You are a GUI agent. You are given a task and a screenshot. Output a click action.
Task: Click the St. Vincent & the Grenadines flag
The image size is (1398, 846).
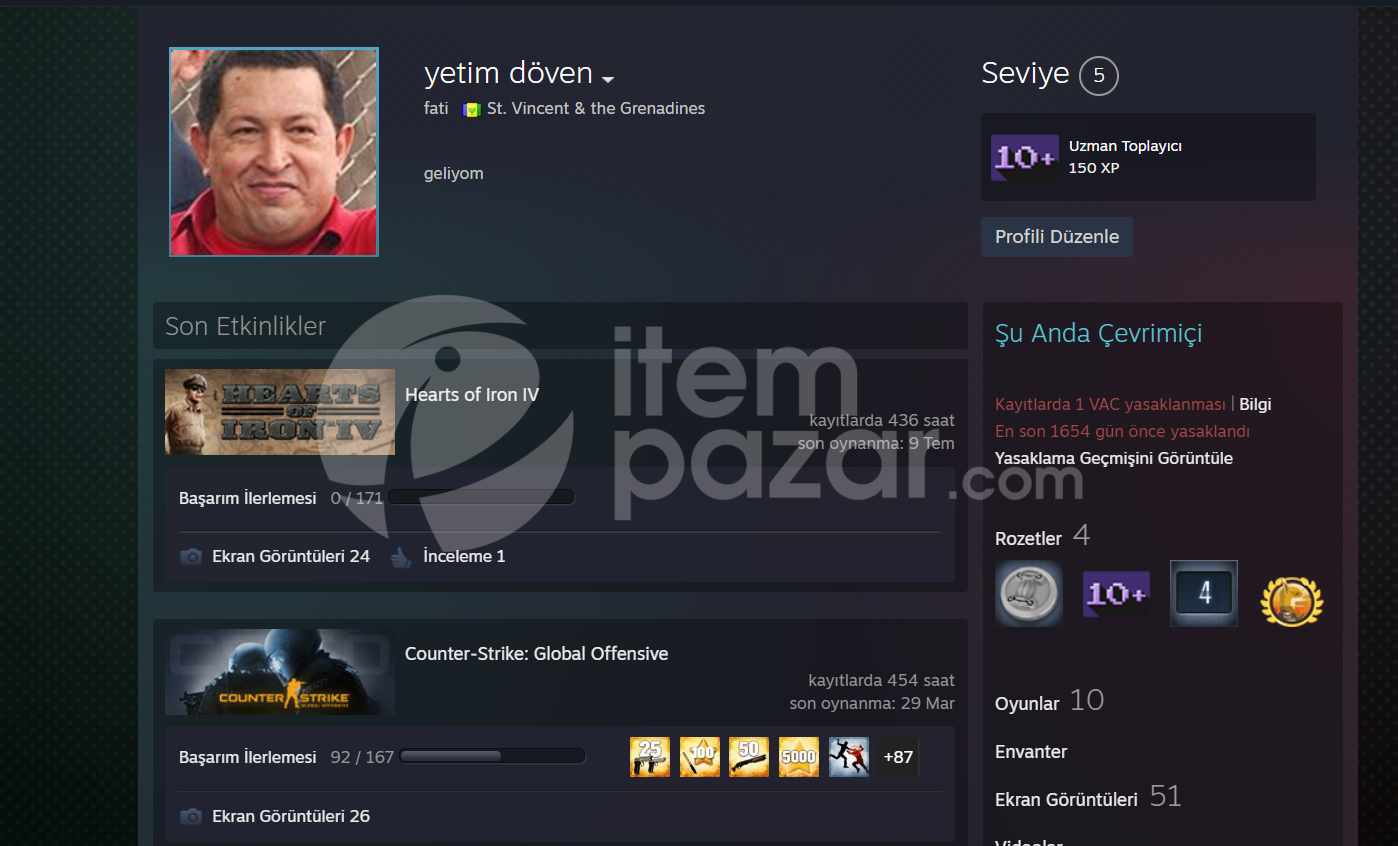[x=471, y=109]
